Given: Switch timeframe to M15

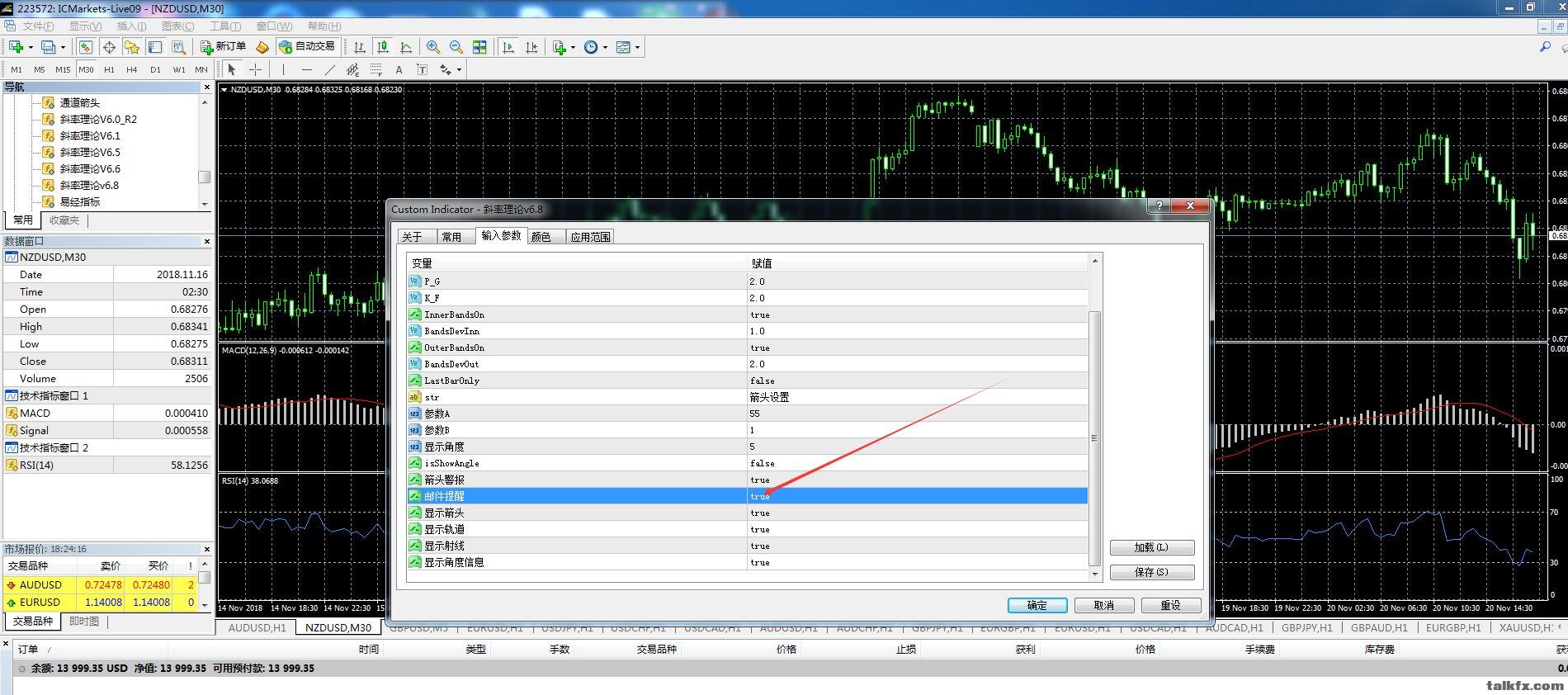Looking at the screenshot, I should point(63,69).
